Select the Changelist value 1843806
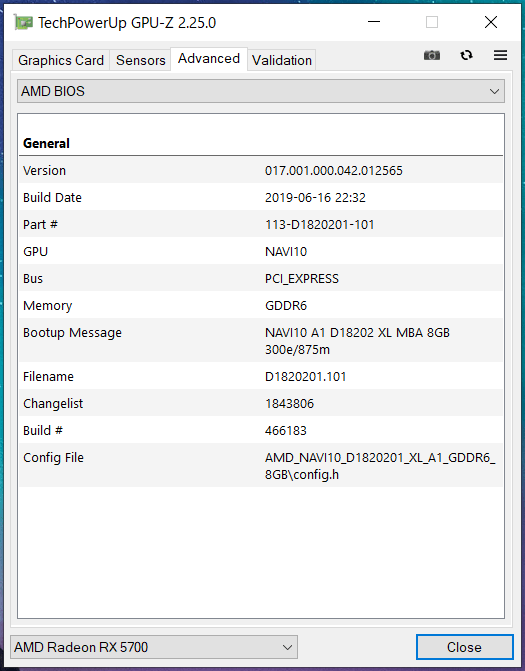 click(289, 404)
